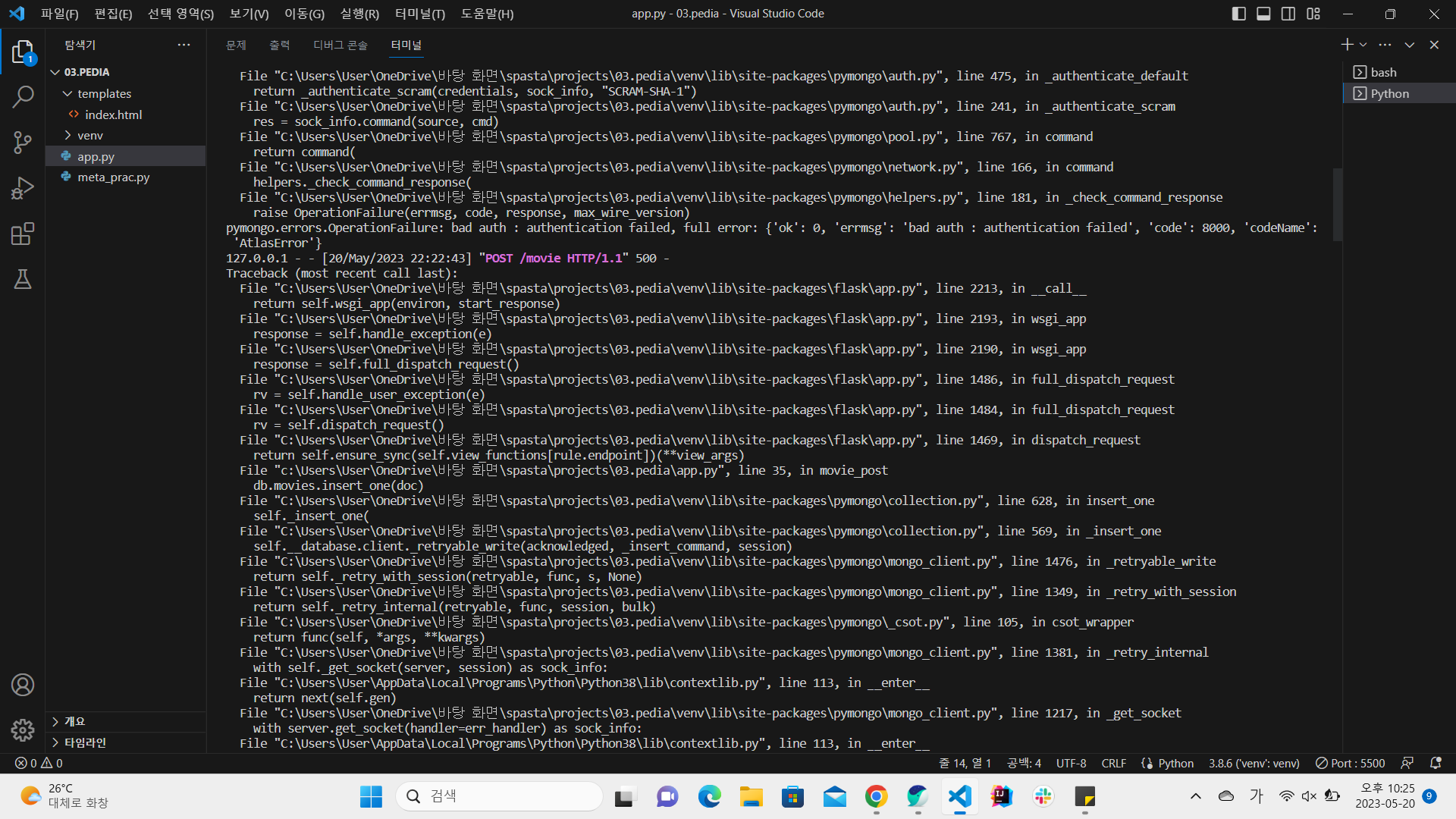Collapse the templates folder
Image resolution: width=1456 pixels, height=819 pixels.
coord(125,93)
